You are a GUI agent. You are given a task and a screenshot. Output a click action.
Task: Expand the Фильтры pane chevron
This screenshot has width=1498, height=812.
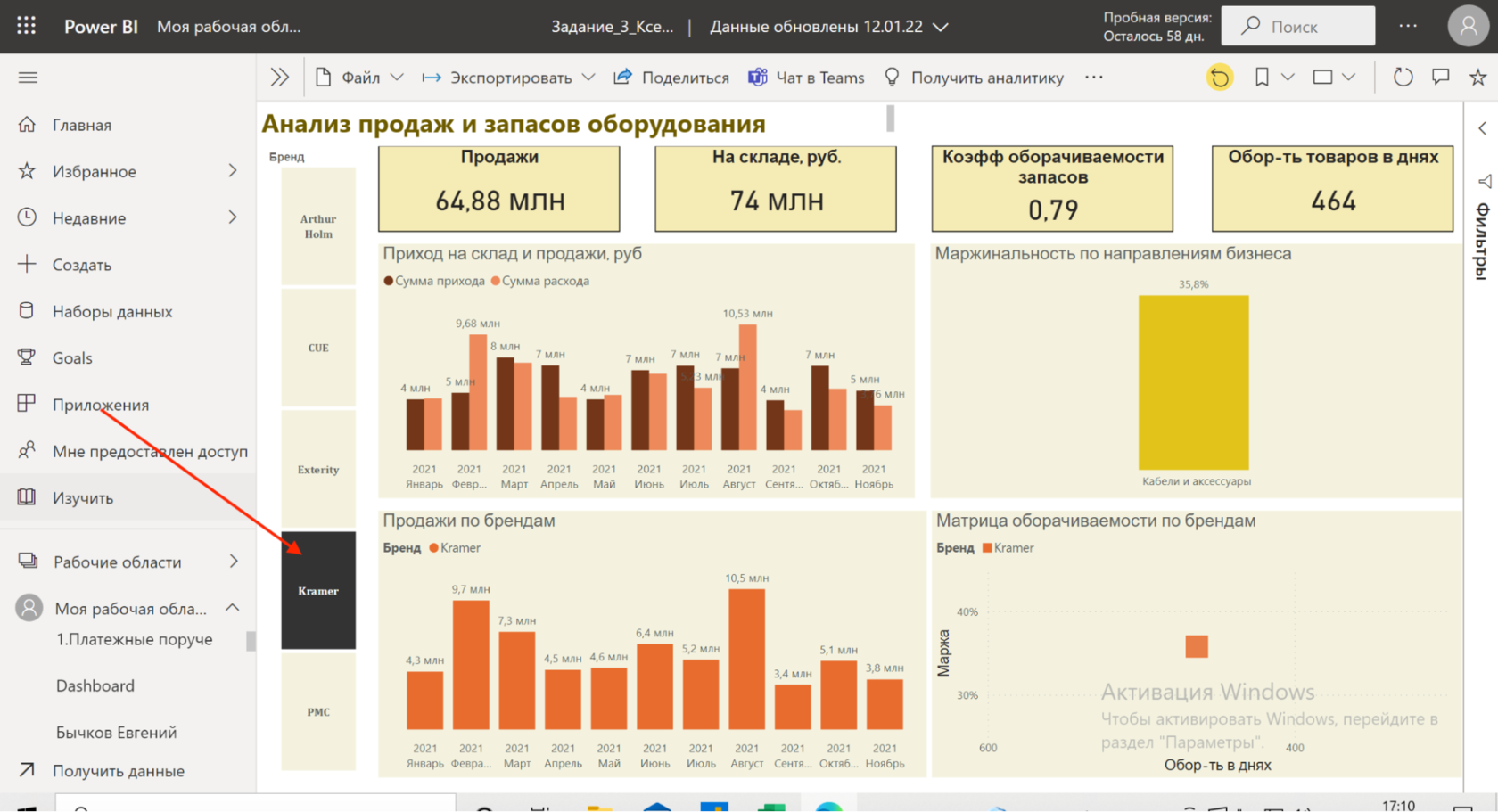(1482, 128)
